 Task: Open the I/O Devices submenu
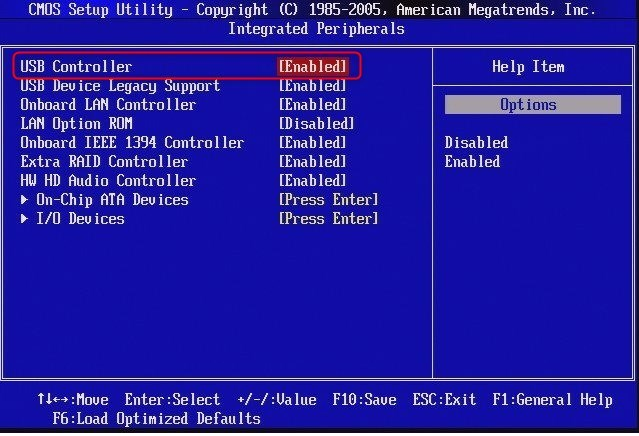(x=80, y=219)
